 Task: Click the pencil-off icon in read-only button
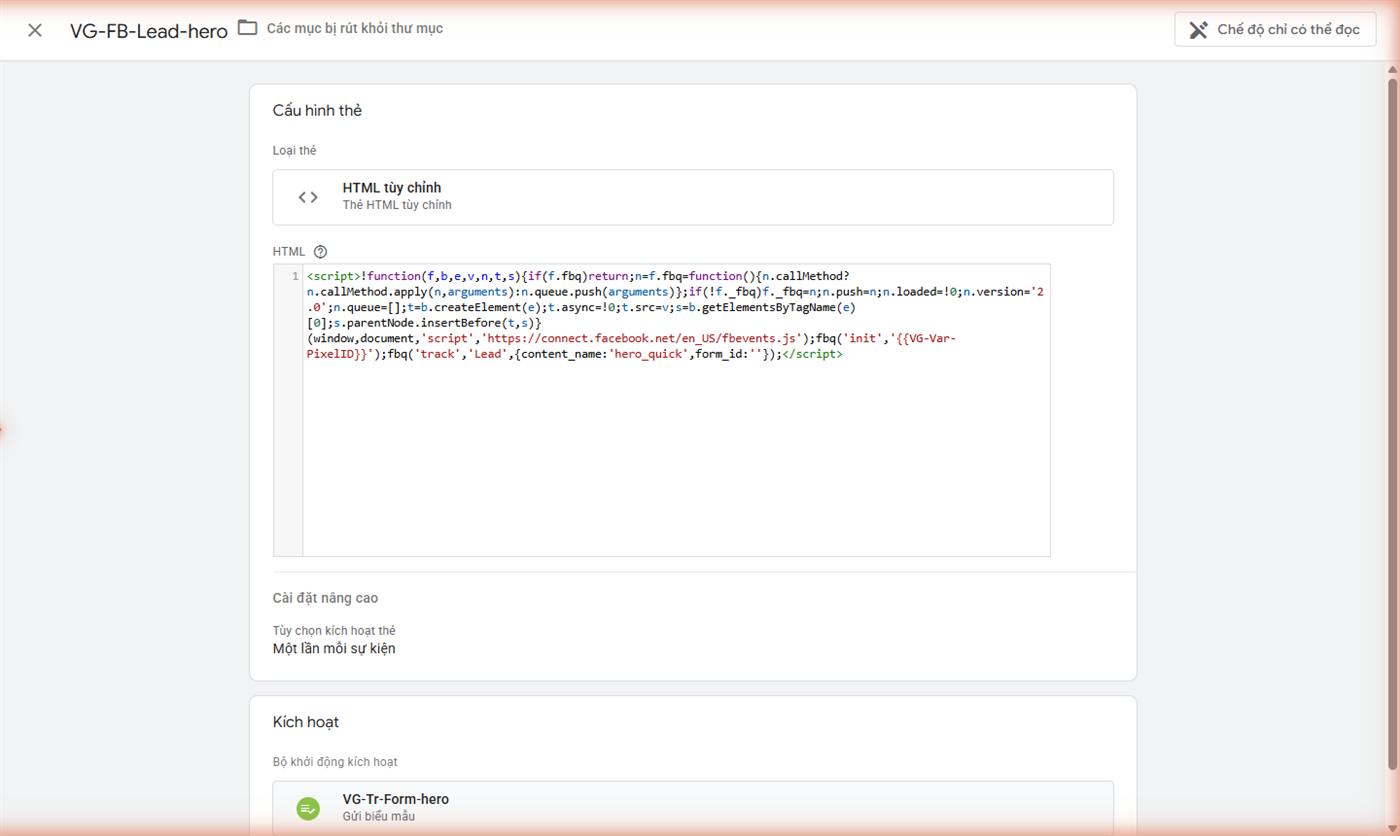pos(1198,30)
